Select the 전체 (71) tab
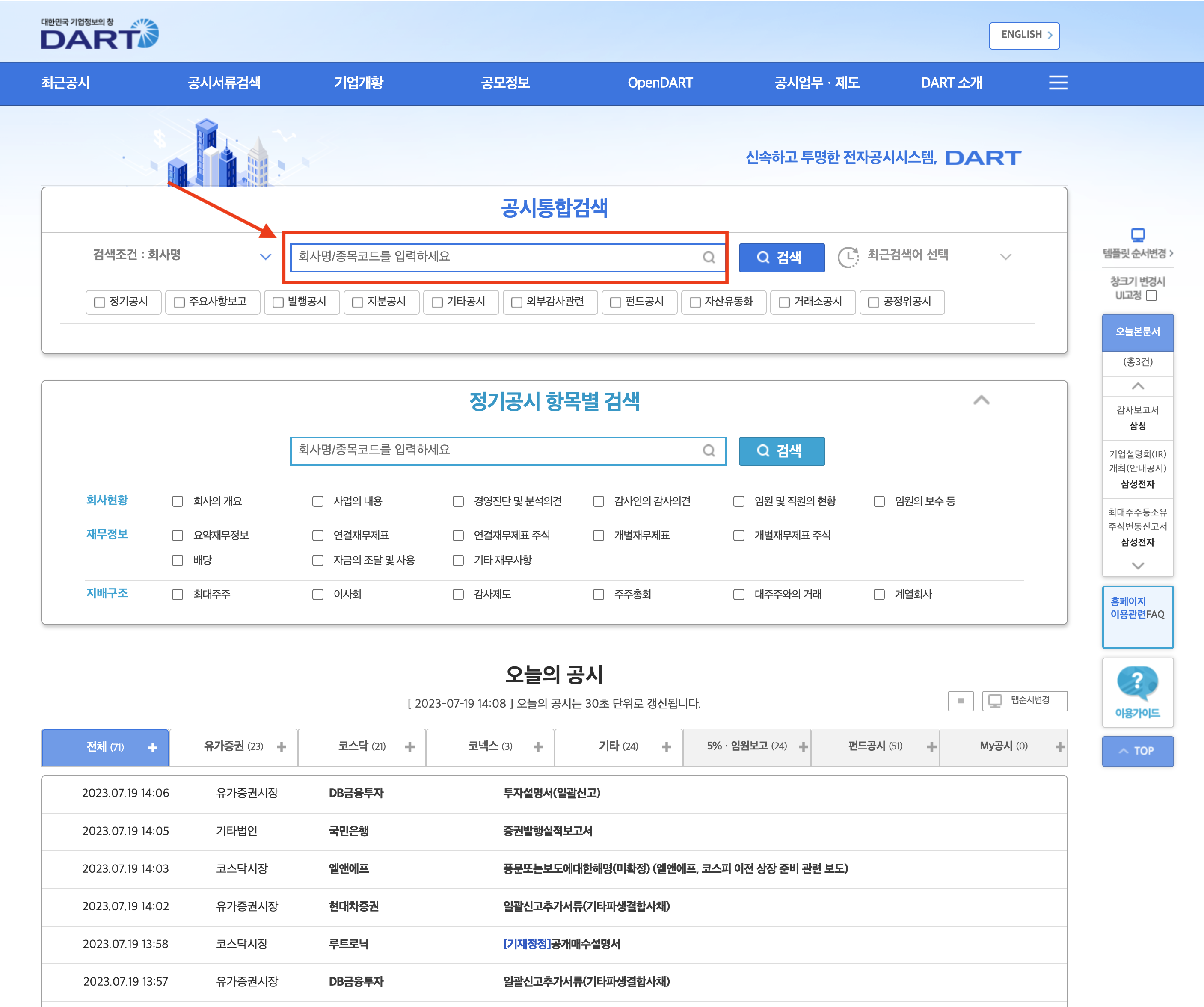The width and height of the screenshot is (1204, 1007). [x=106, y=747]
